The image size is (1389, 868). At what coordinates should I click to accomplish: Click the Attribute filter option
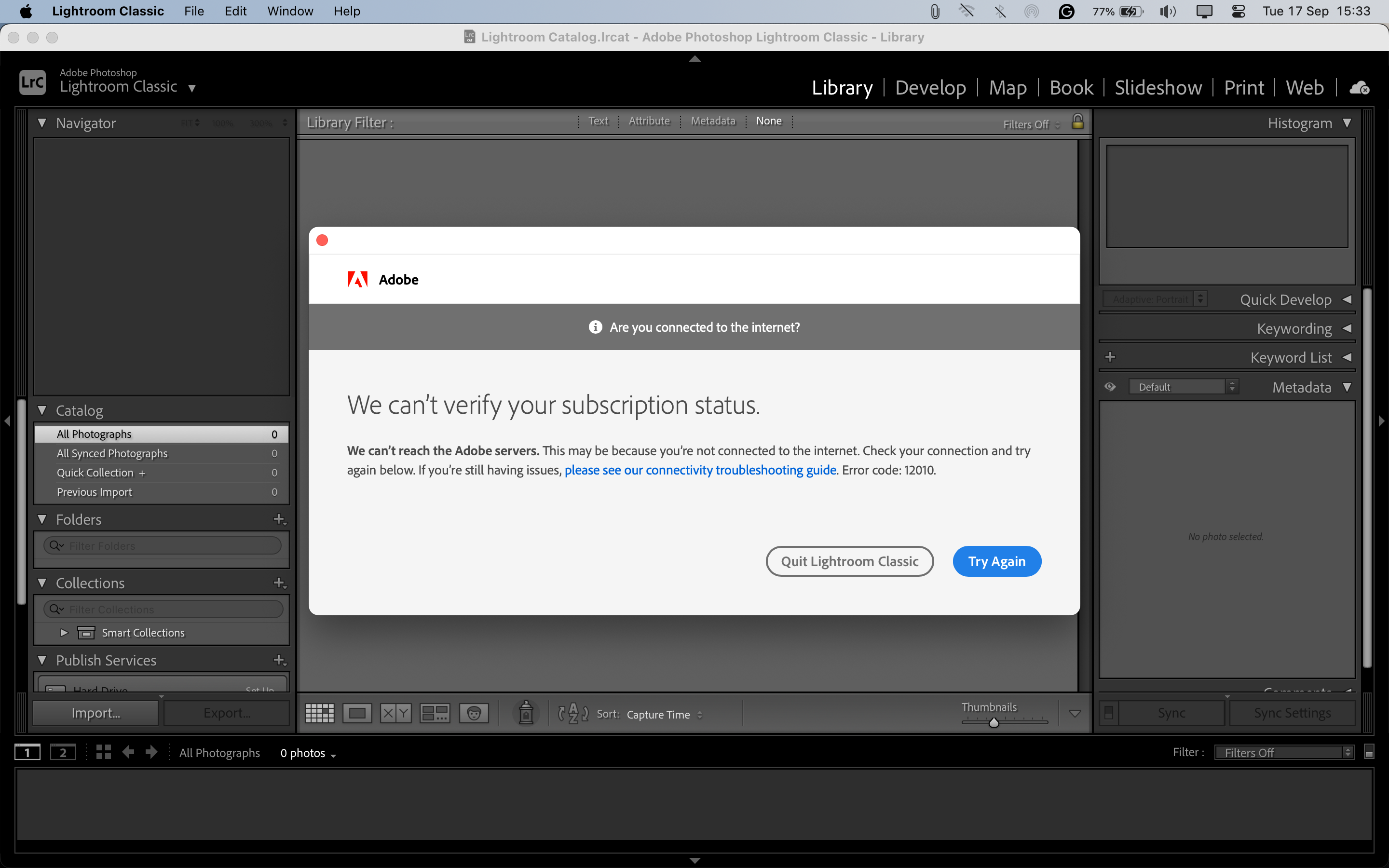(649, 121)
